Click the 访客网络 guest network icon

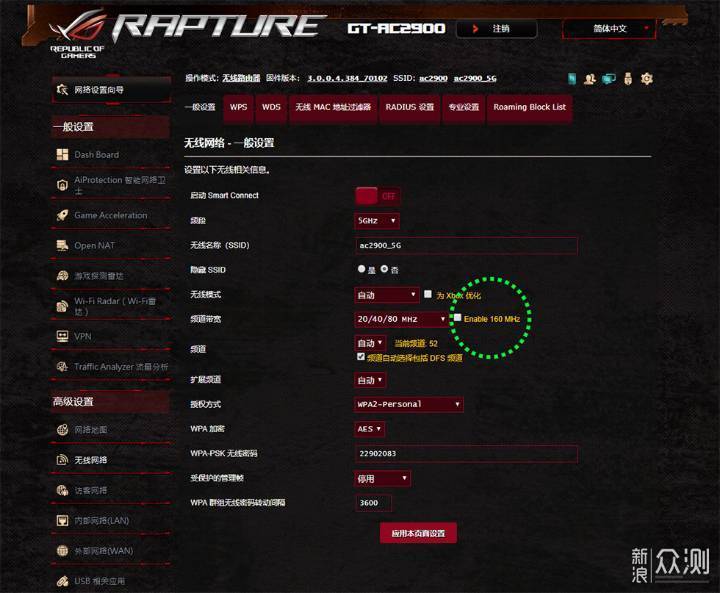point(62,490)
